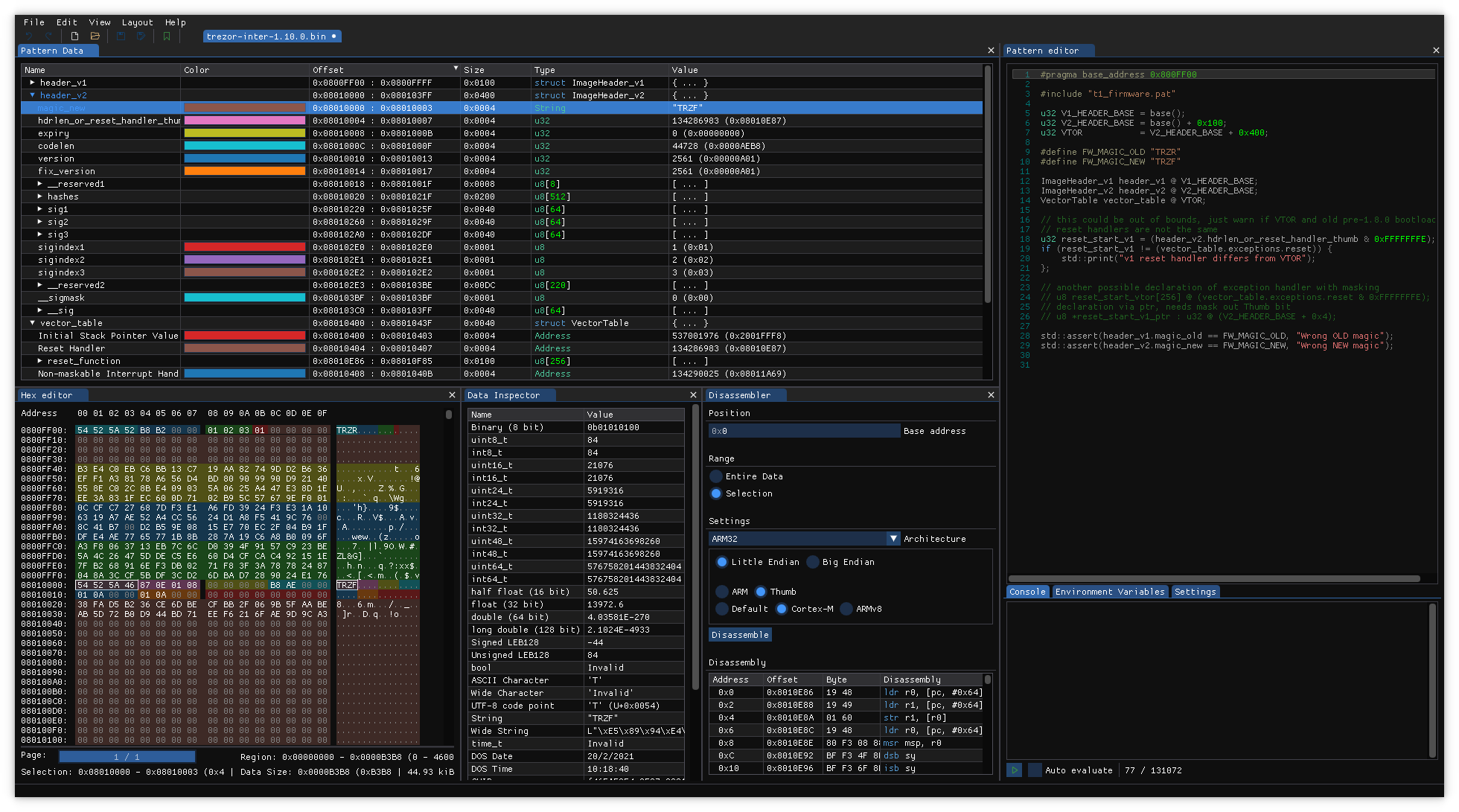Close the Data Inspector panel
The image size is (1459, 812).
[x=693, y=395]
